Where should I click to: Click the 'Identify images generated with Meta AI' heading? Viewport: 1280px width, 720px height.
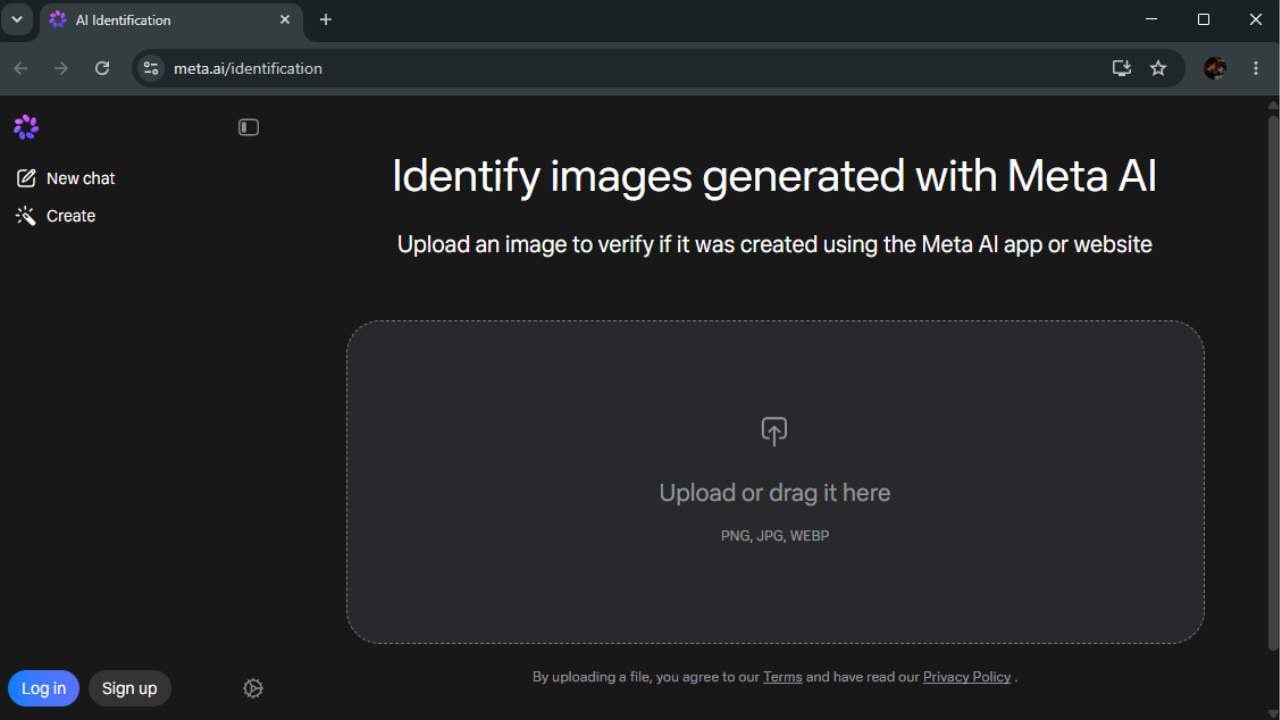click(774, 176)
